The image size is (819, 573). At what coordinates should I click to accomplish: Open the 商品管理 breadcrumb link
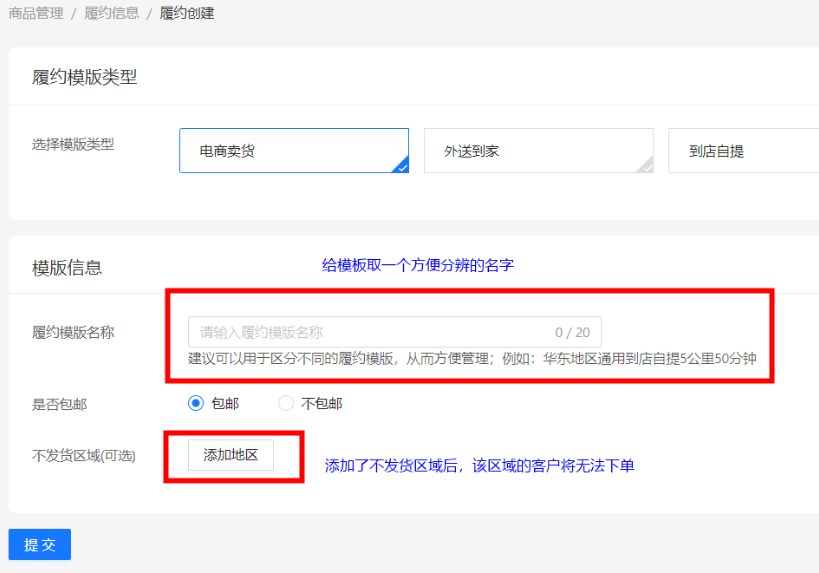(36, 13)
